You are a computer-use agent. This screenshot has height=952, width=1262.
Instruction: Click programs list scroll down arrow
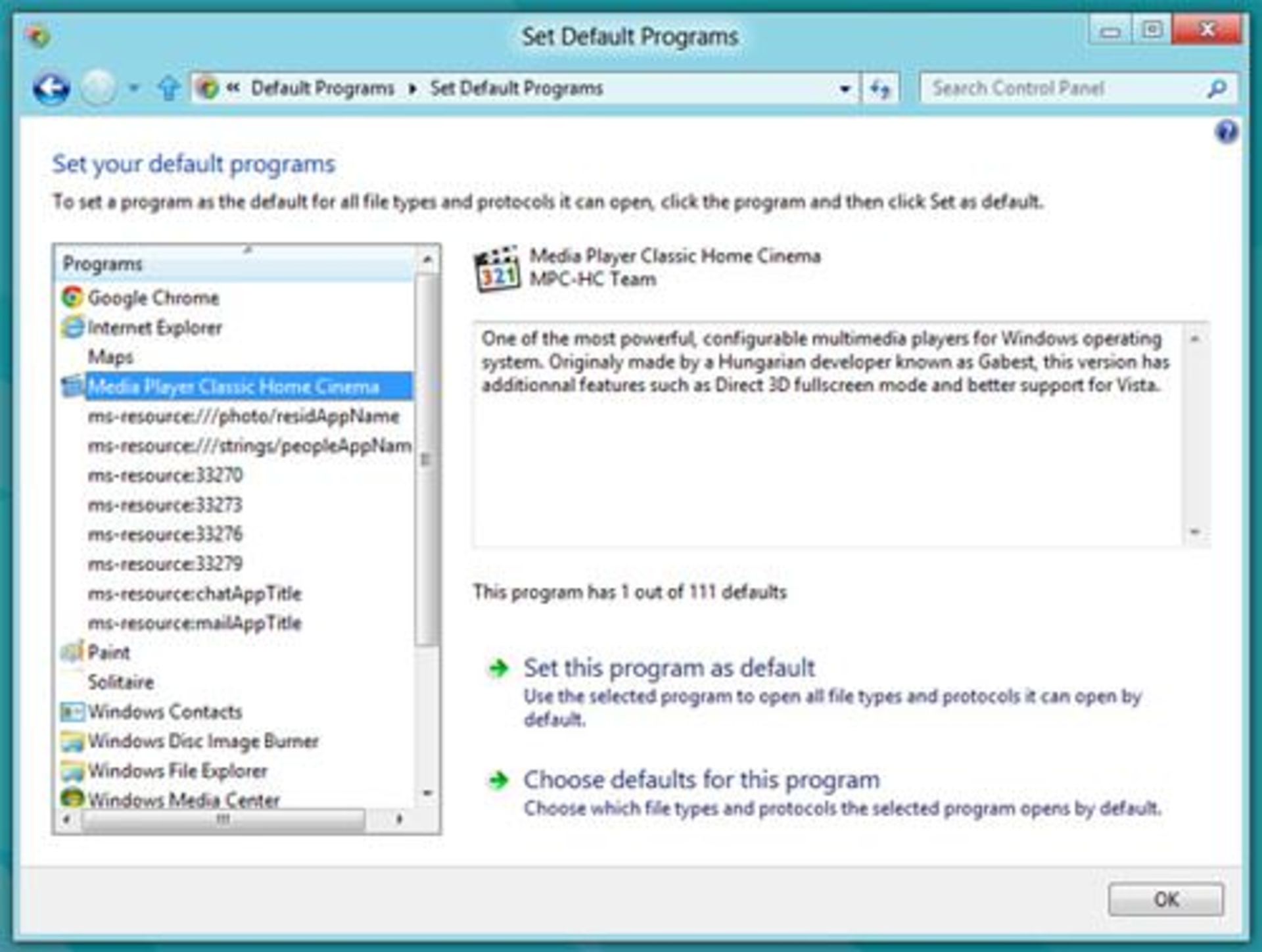point(427,794)
